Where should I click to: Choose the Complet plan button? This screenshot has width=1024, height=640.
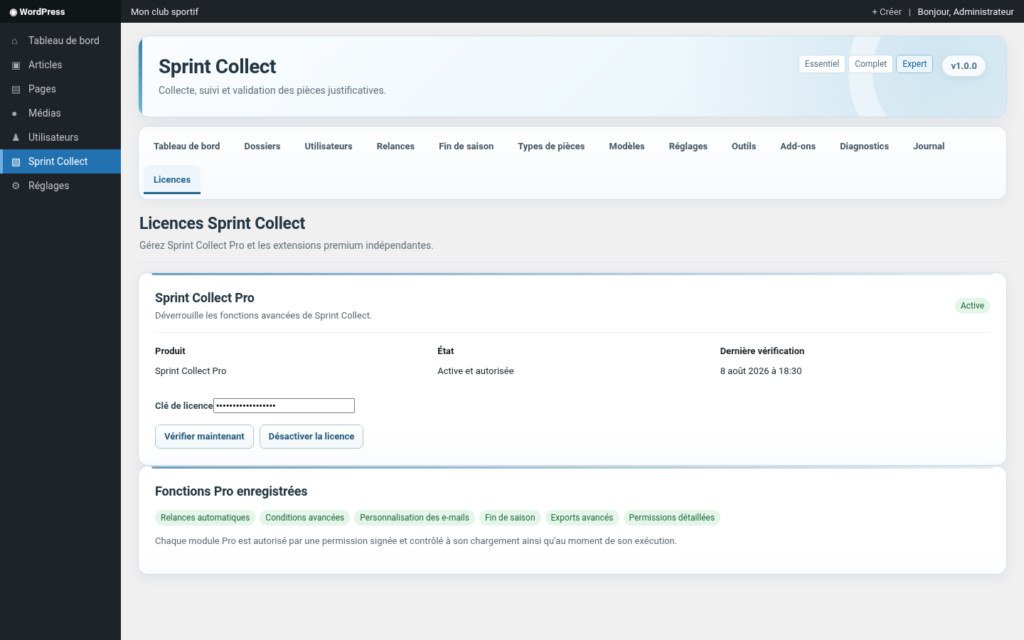point(871,64)
